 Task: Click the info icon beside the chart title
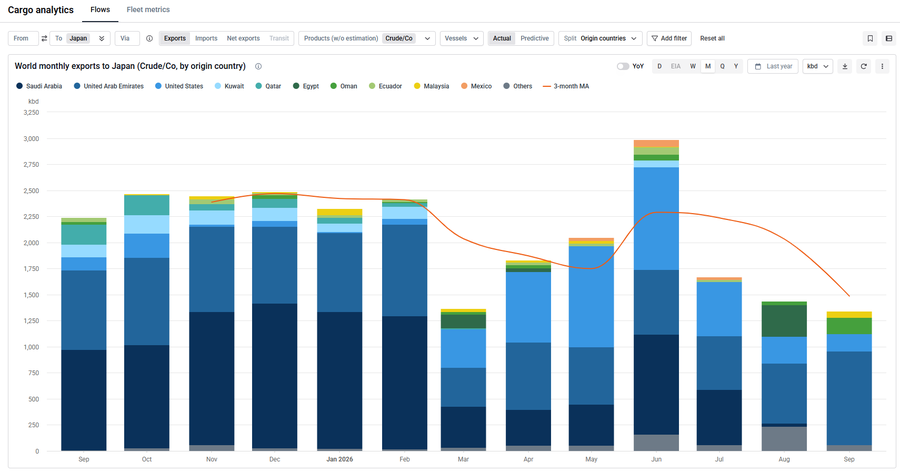pos(258,67)
